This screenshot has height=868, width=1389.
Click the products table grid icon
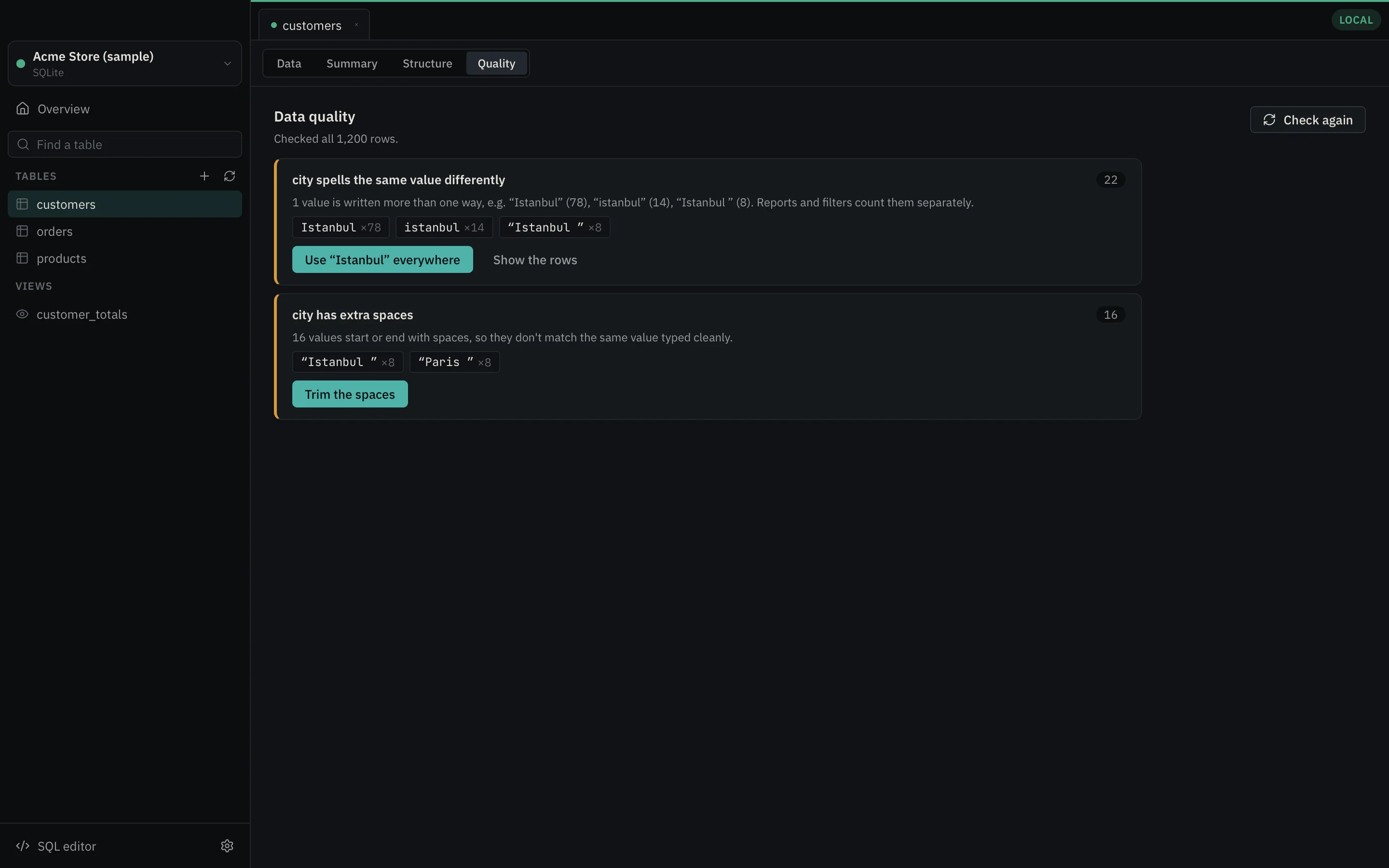click(22, 258)
